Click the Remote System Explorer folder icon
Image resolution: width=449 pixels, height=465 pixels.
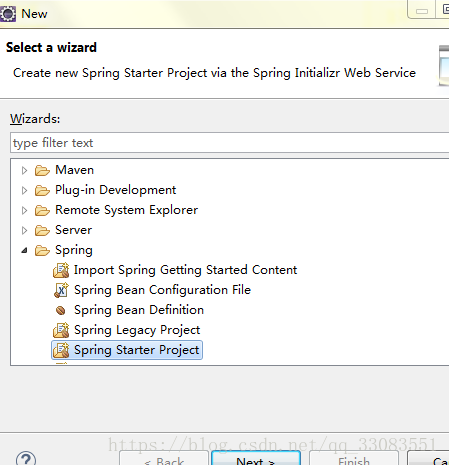coord(42,210)
